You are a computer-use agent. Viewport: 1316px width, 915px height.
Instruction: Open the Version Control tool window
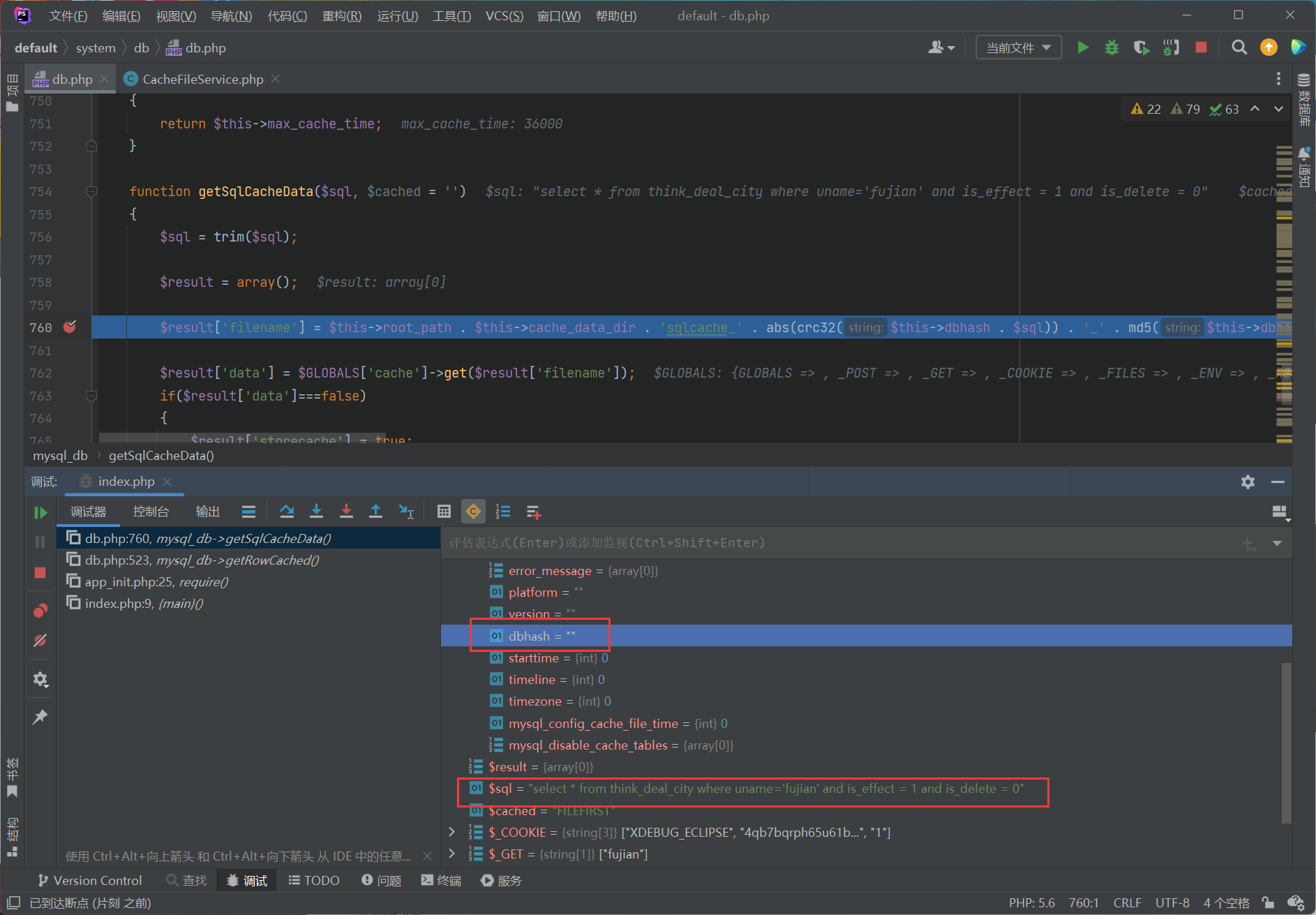pos(90,881)
